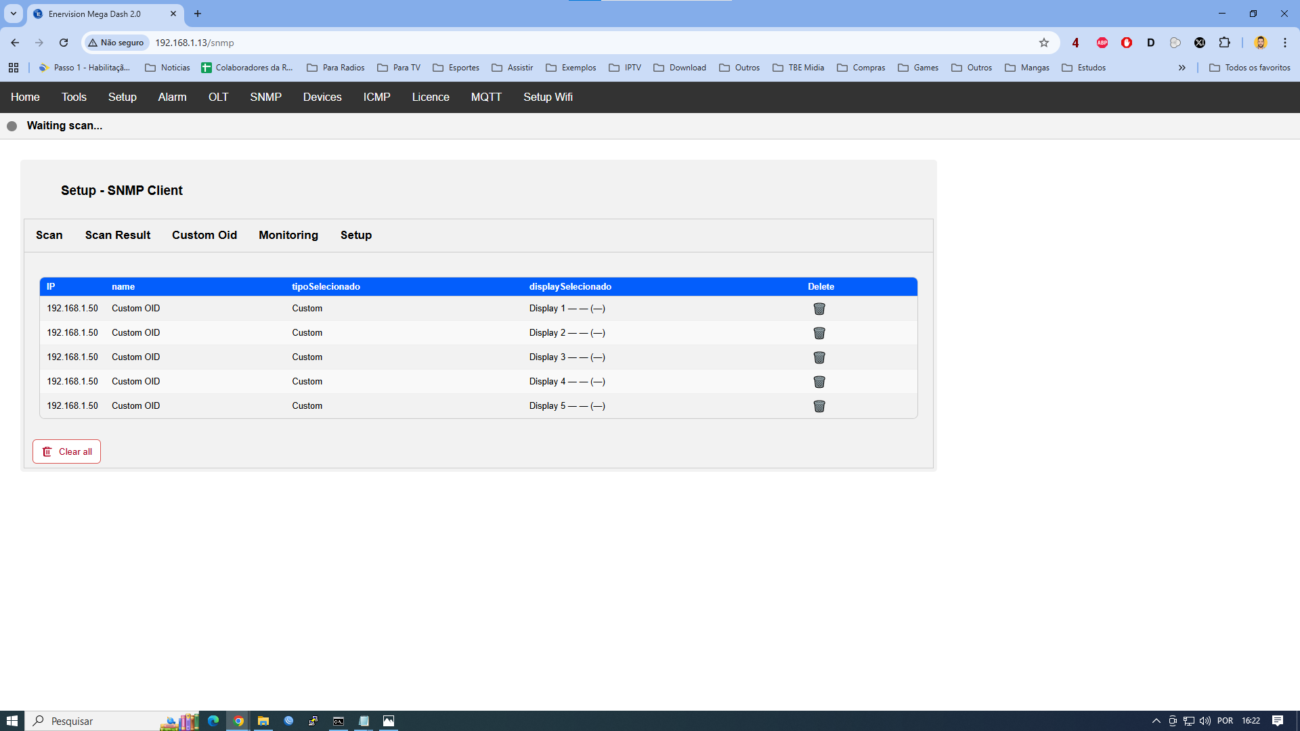Bookmark this page with the star icon
This screenshot has width=1300, height=731.
(1044, 43)
